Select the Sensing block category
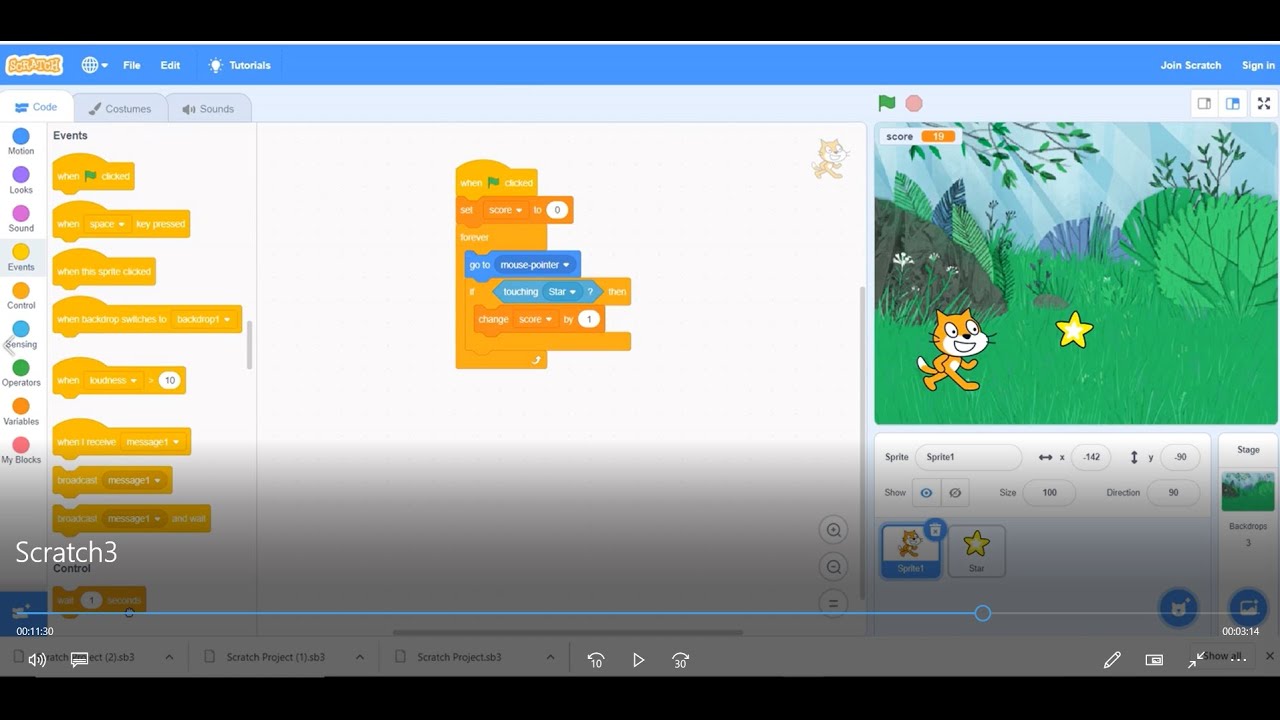The width and height of the screenshot is (1280, 720). 21,334
